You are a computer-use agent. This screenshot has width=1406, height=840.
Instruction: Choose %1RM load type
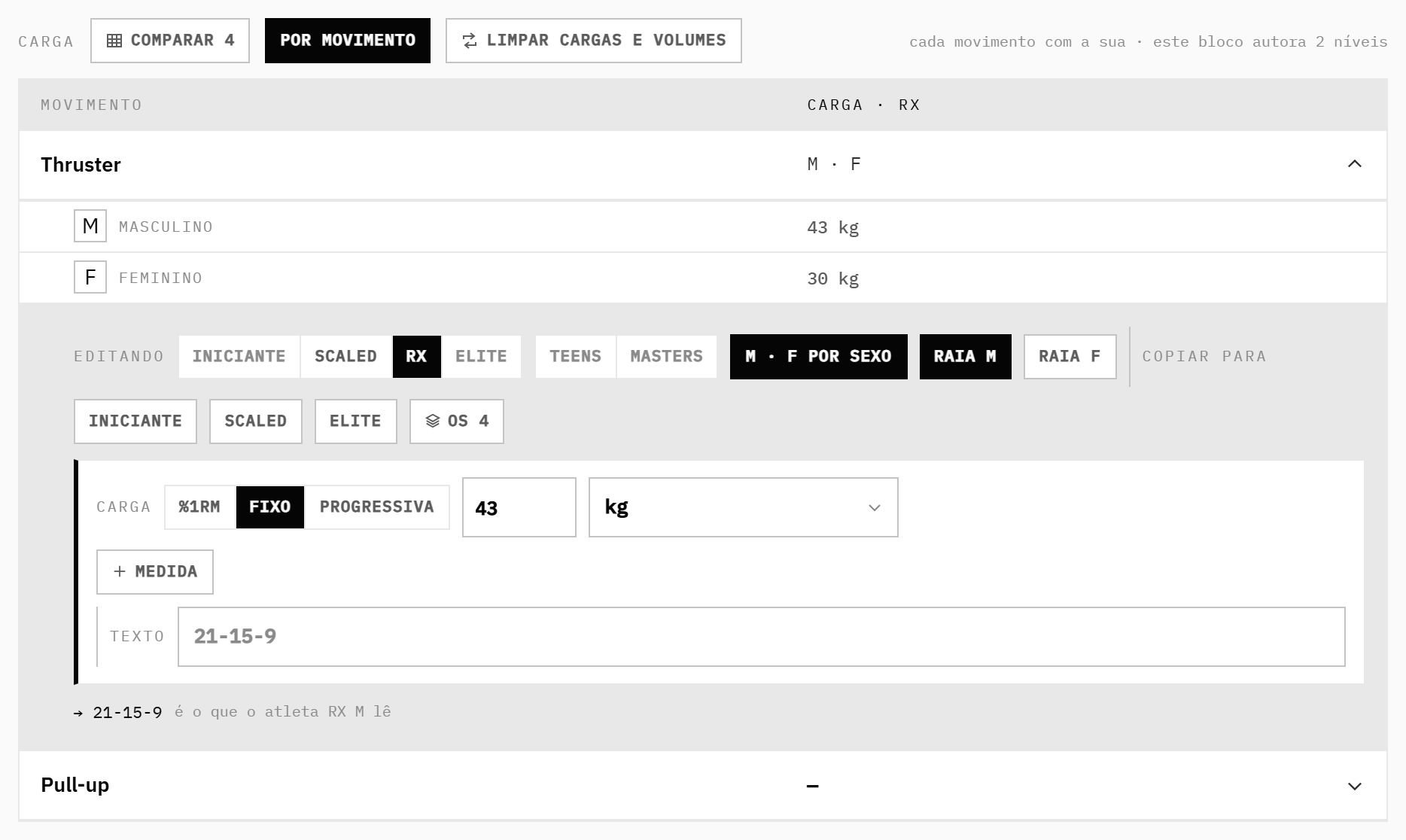[200, 507]
